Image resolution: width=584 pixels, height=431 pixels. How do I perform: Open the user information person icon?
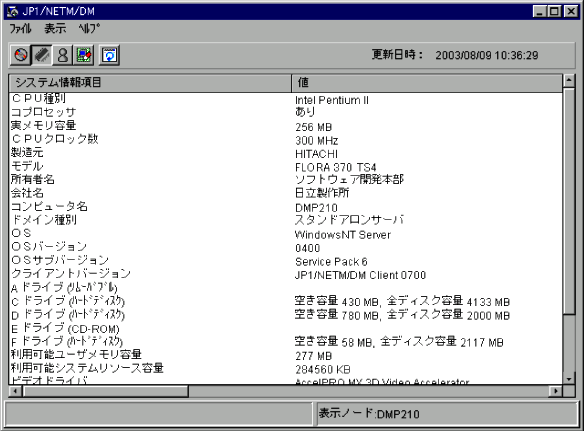click(x=63, y=56)
